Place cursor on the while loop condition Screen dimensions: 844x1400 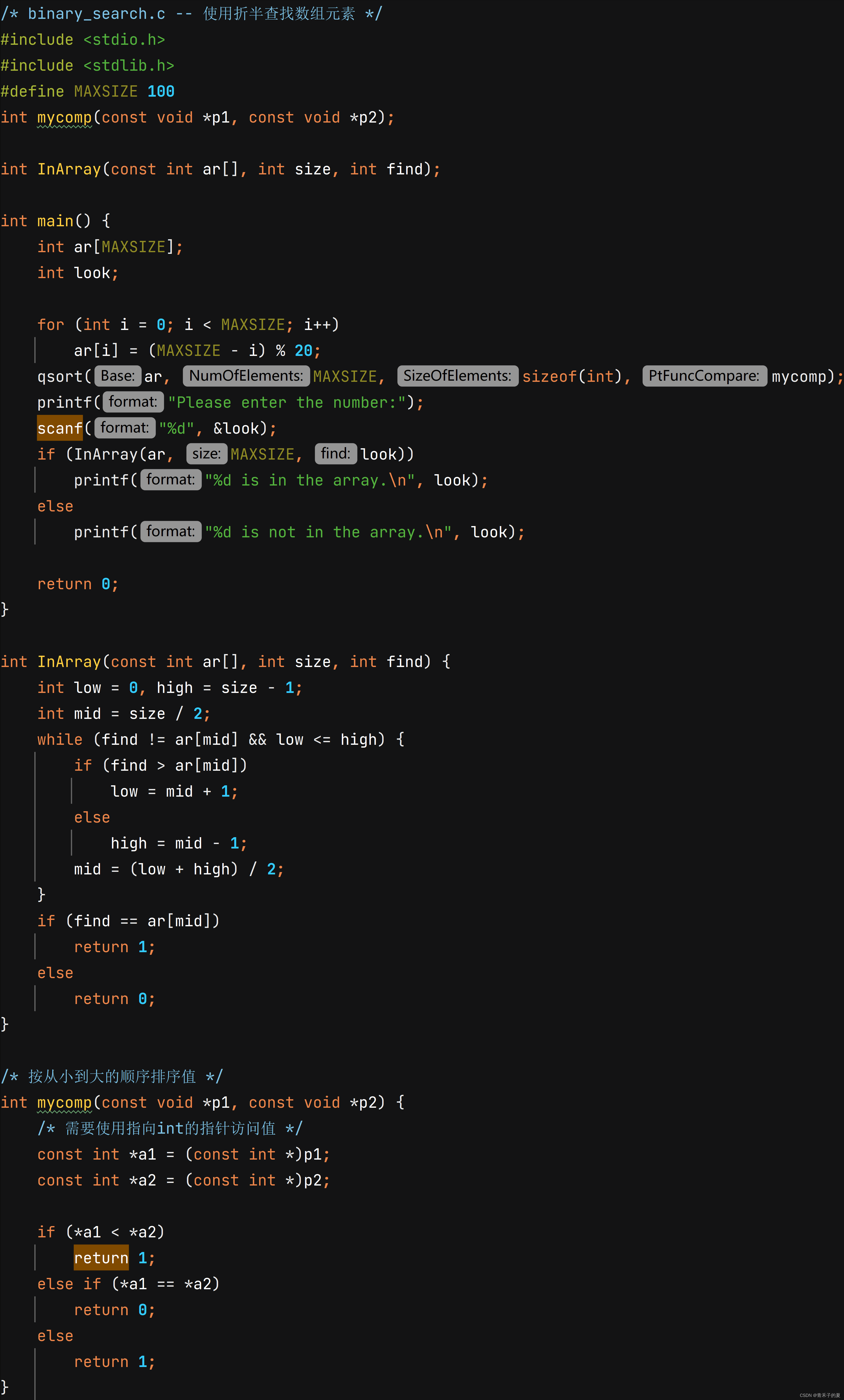click(x=239, y=739)
